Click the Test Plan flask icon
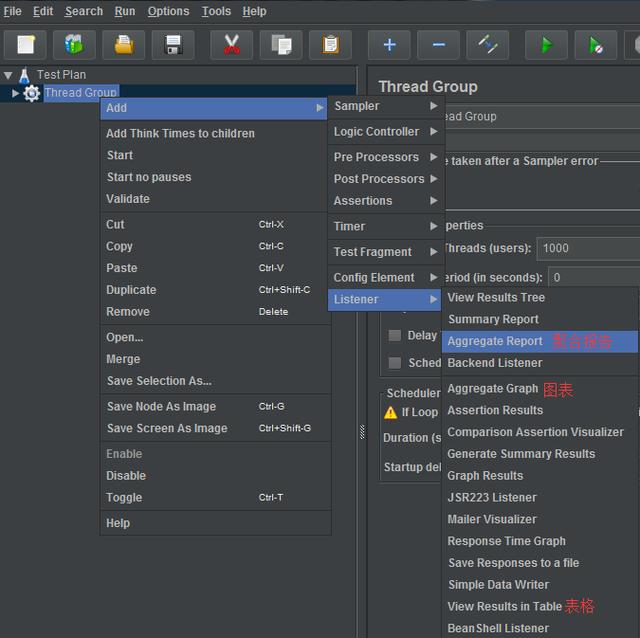 (x=24, y=75)
